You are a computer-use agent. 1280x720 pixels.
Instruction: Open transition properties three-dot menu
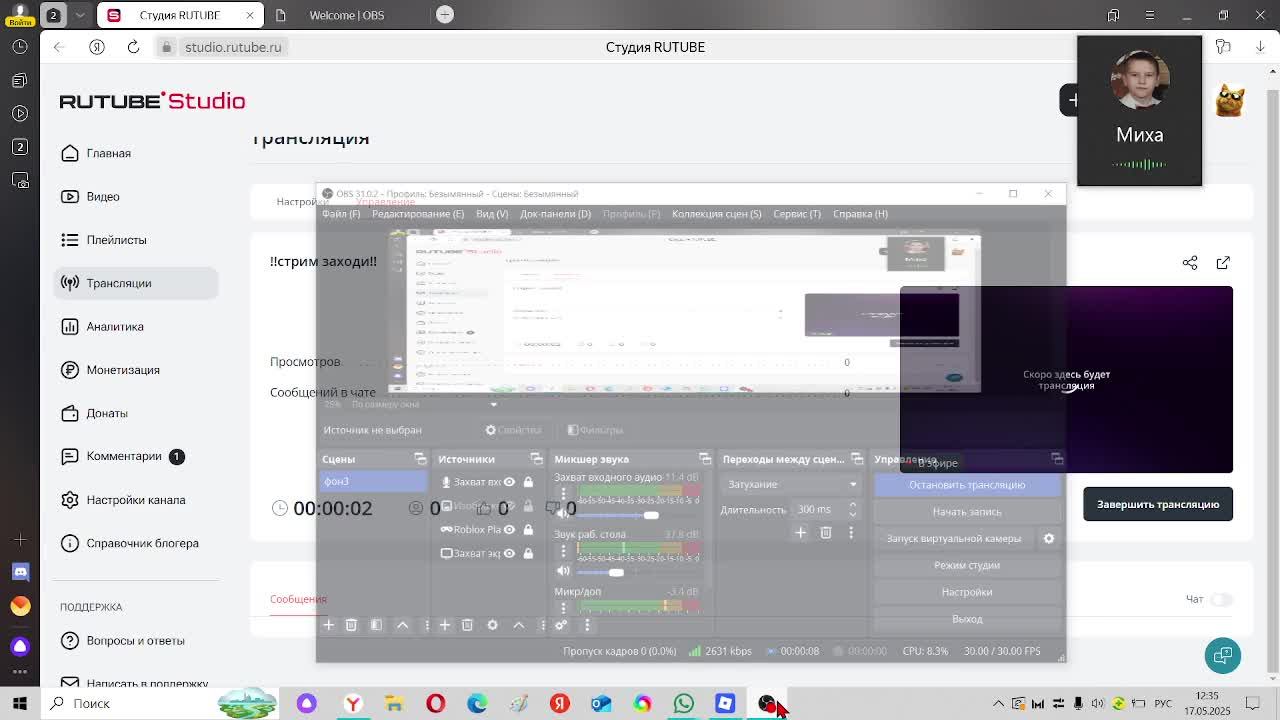click(851, 533)
